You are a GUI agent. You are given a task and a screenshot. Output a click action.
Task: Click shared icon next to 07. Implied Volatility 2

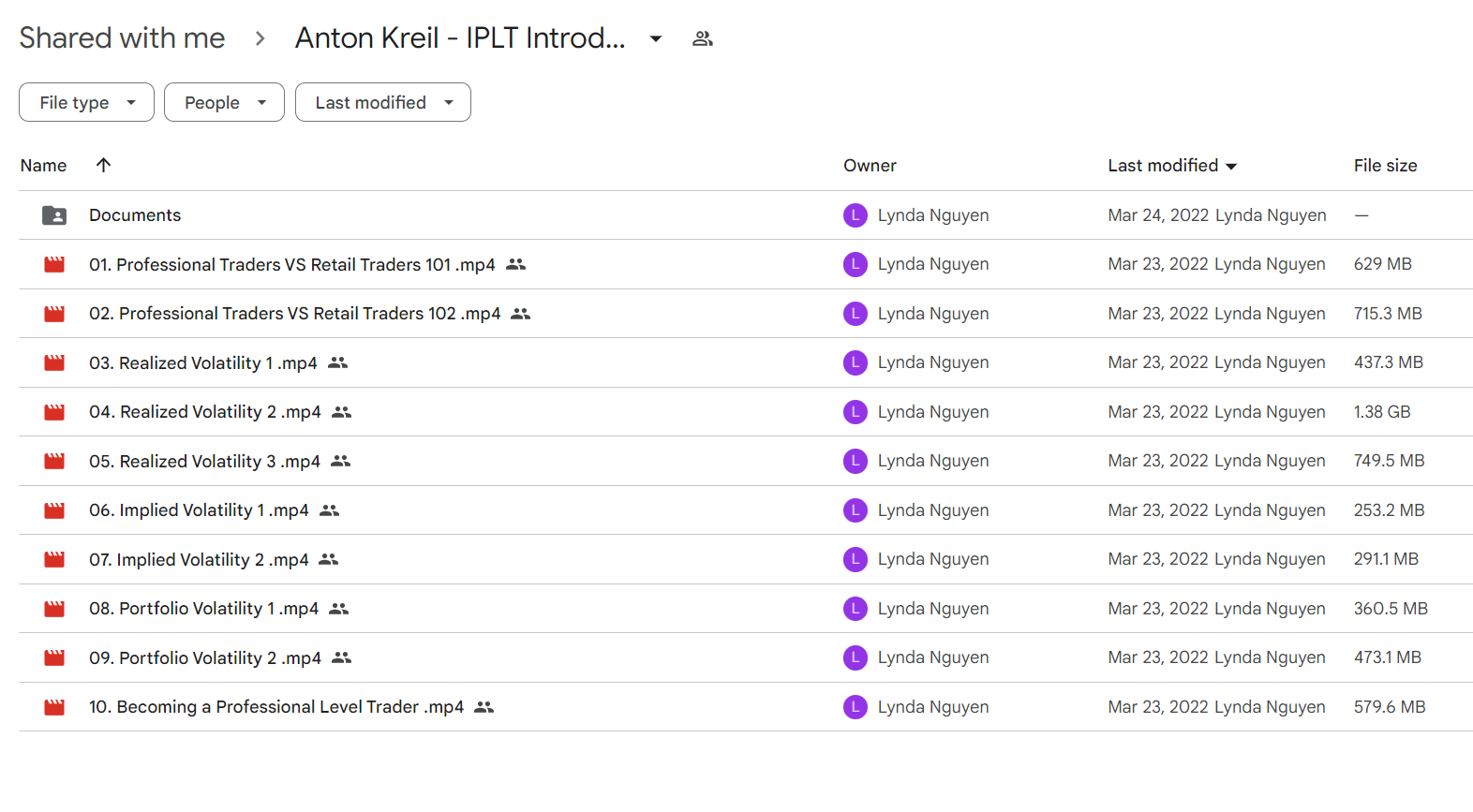coord(329,559)
